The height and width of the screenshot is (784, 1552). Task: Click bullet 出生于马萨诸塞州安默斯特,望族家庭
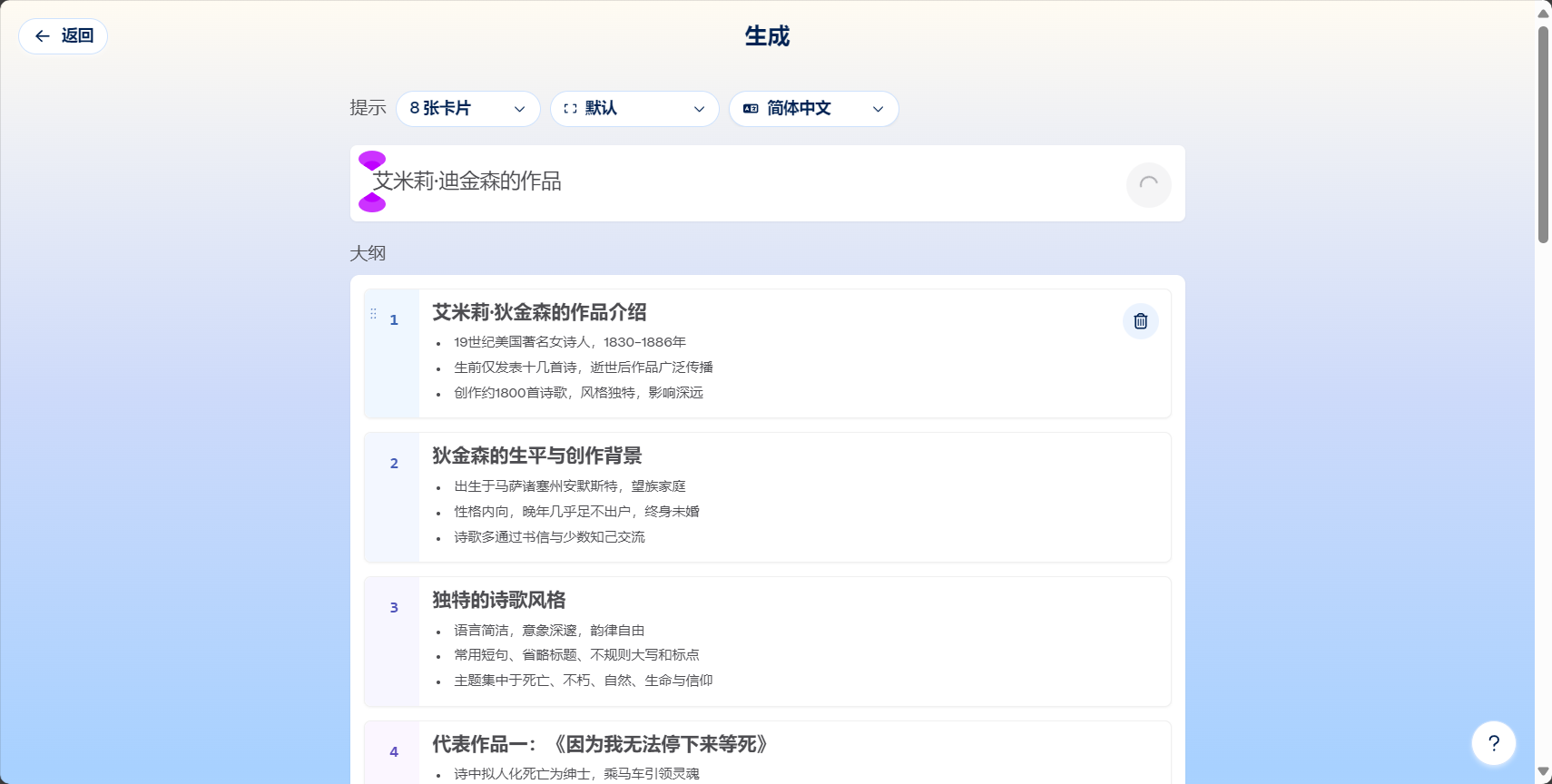570,486
